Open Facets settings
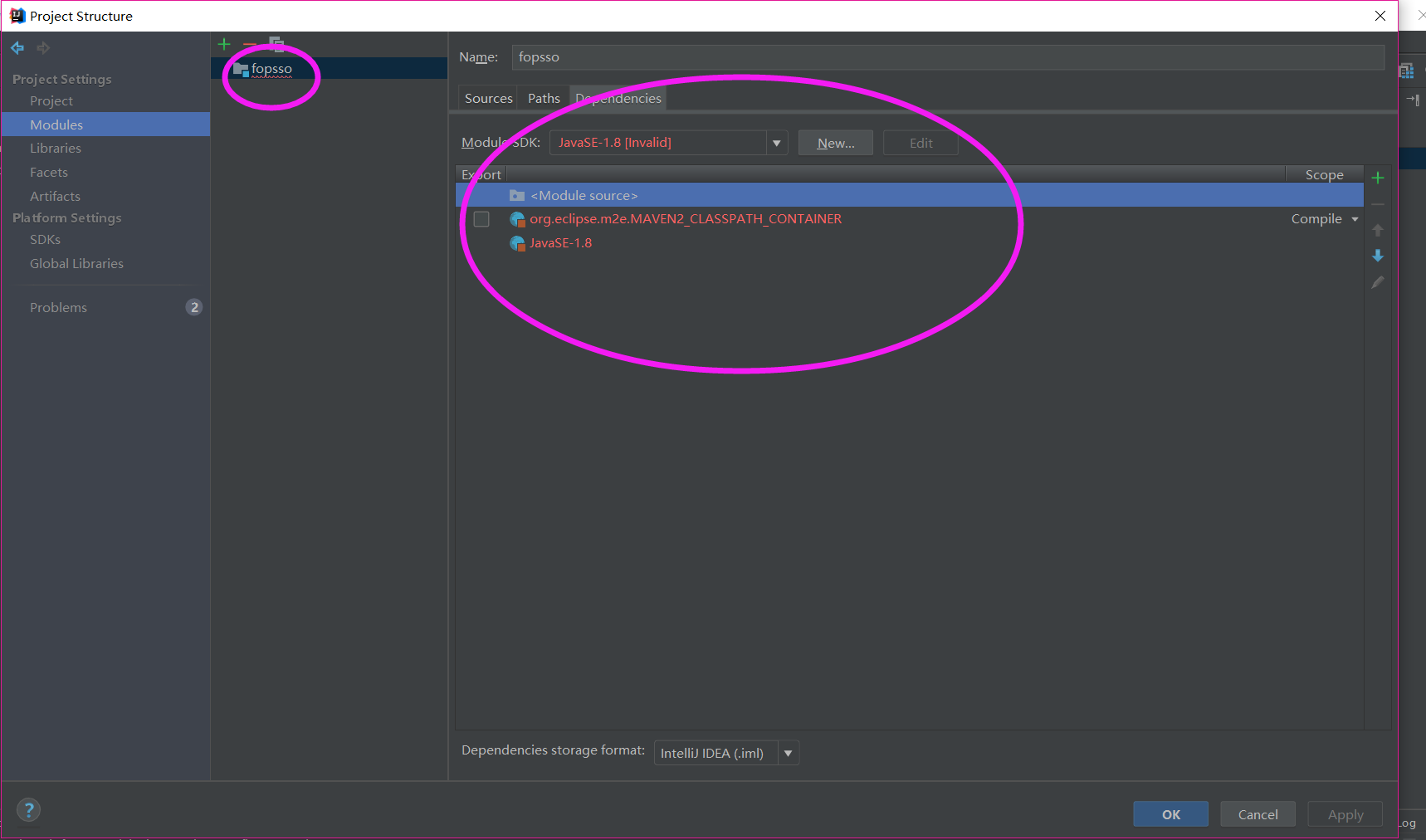1426x840 pixels. [x=49, y=172]
